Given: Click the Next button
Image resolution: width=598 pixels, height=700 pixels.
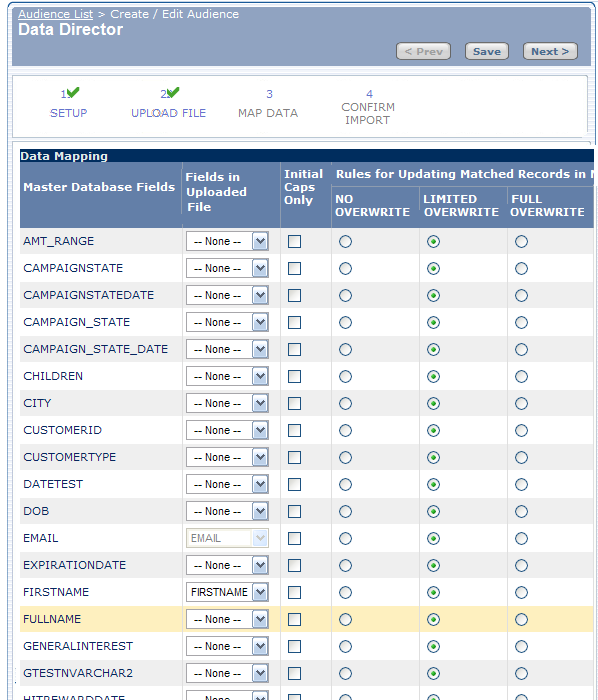Looking at the screenshot, I should click(x=550, y=51).
